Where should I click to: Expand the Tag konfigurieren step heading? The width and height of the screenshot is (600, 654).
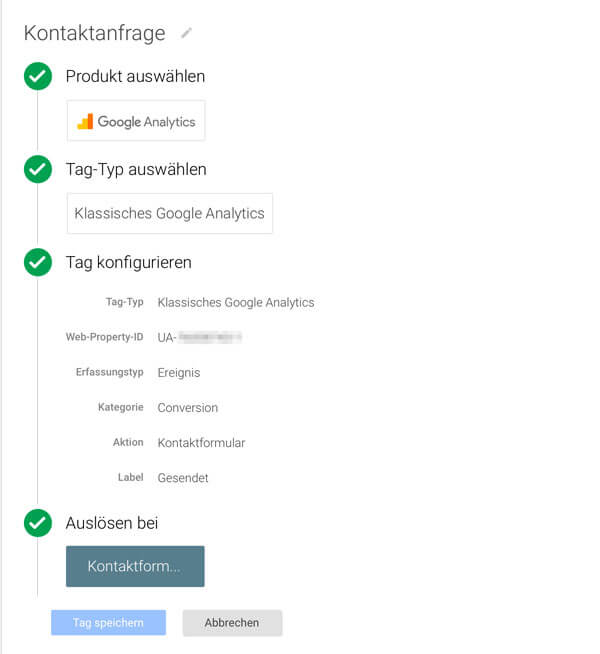(x=128, y=262)
